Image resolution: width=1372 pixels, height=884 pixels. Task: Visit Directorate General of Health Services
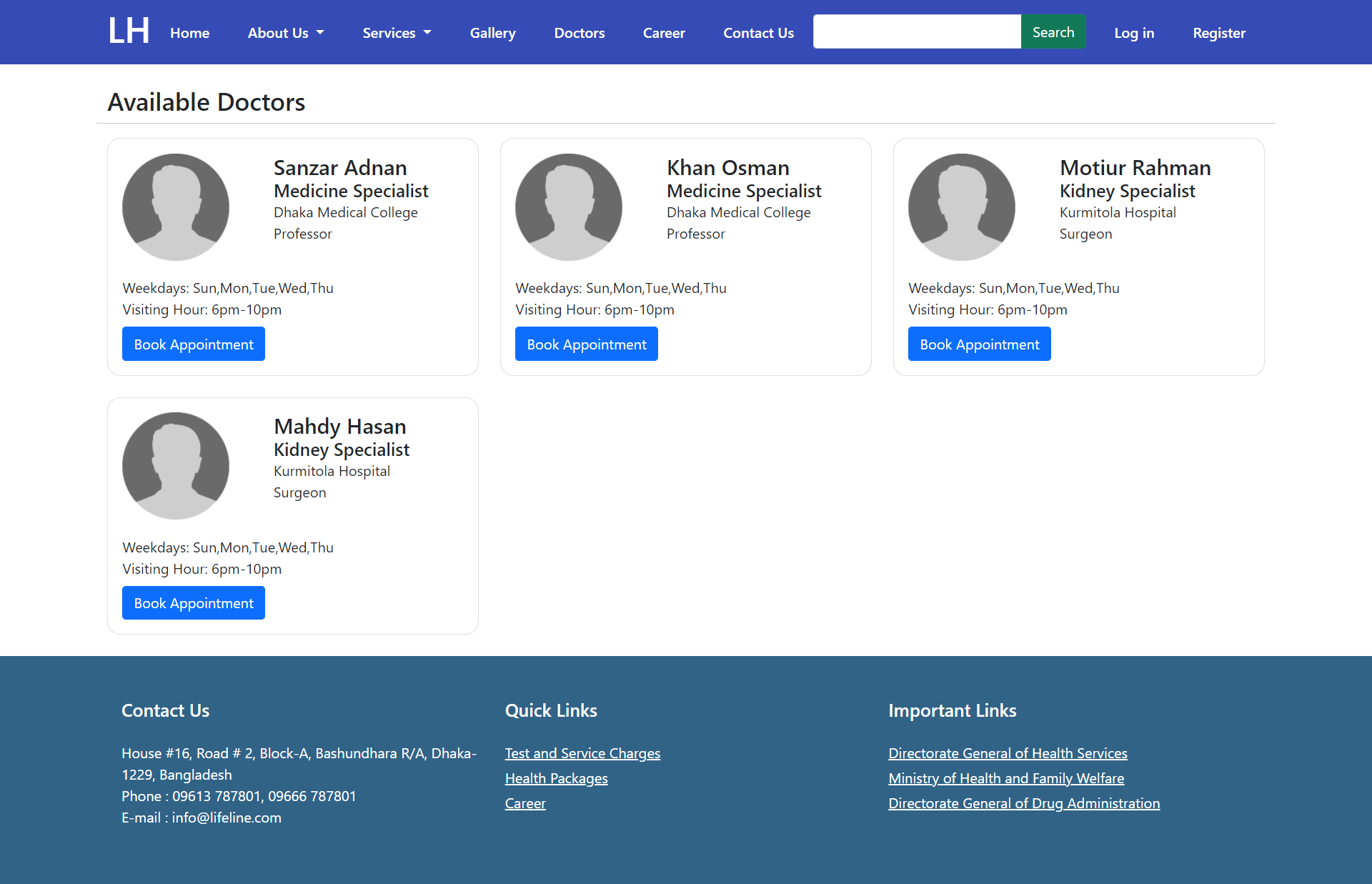(1008, 753)
